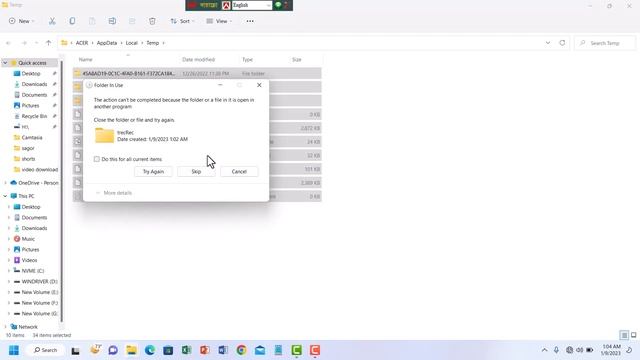
Task: Select Videos under This PC
Action: 29,260
